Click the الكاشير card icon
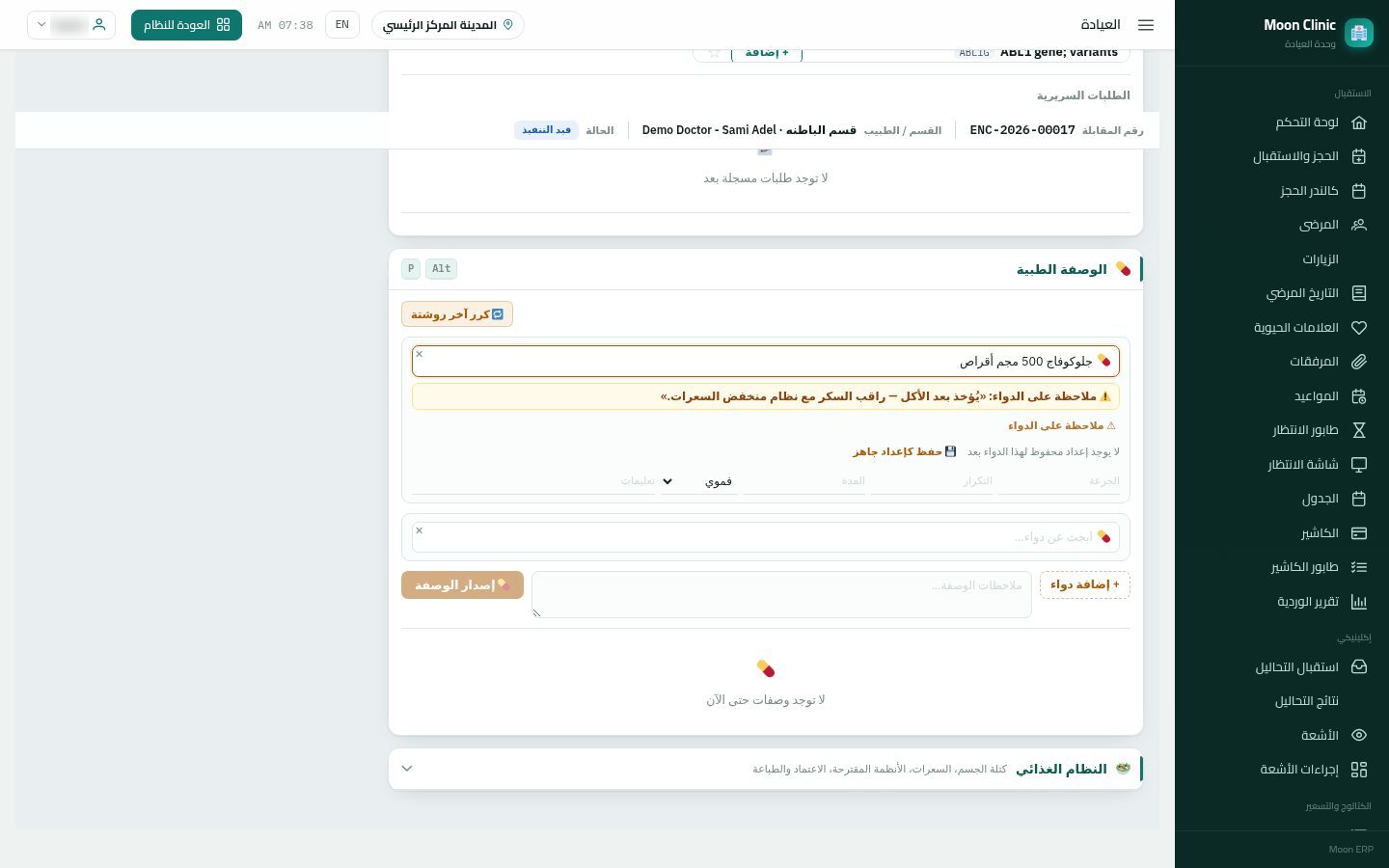This screenshot has height=868, width=1389. (x=1359, y=533)
